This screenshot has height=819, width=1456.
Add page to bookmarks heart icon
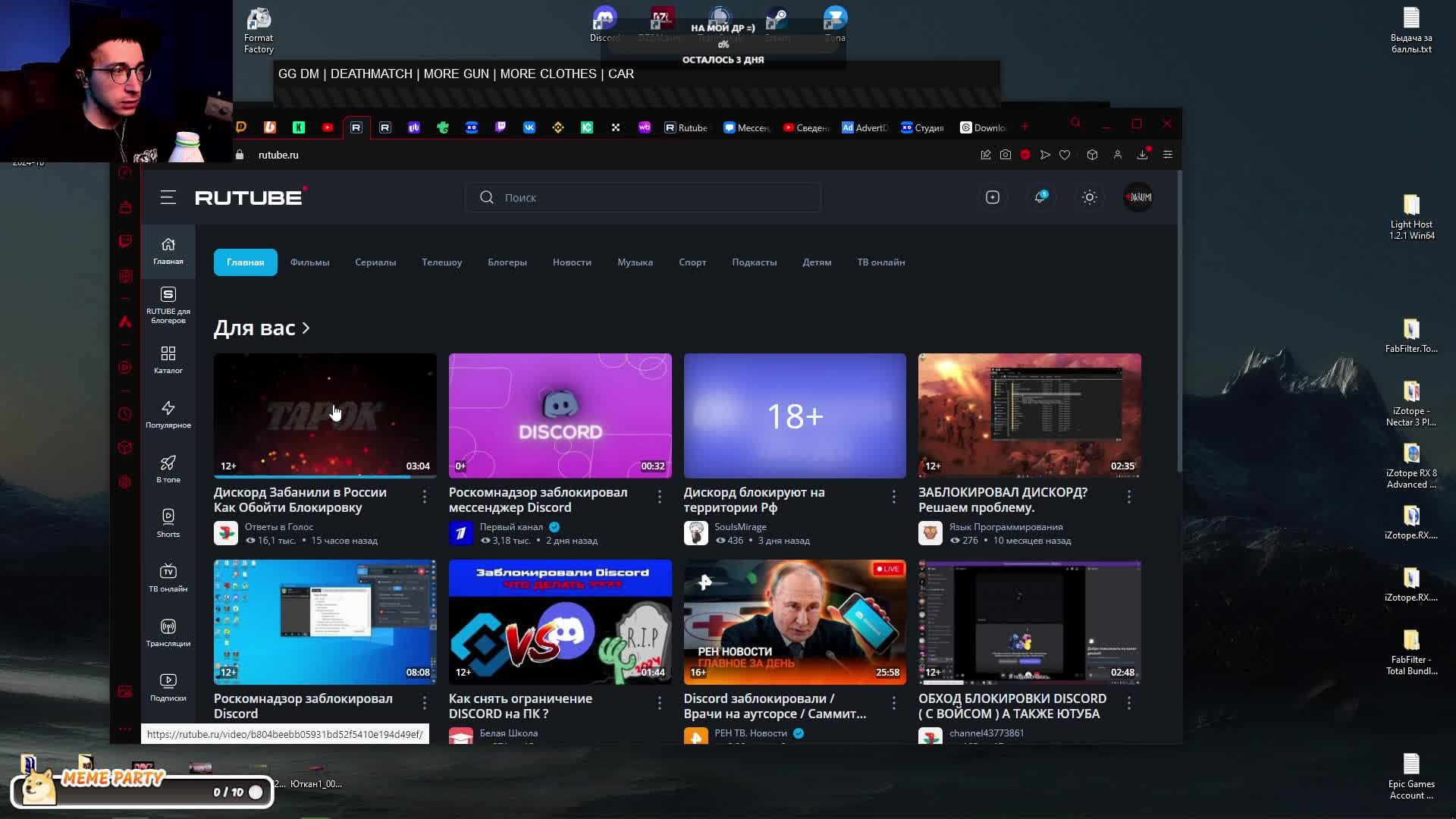point(1065,155)
